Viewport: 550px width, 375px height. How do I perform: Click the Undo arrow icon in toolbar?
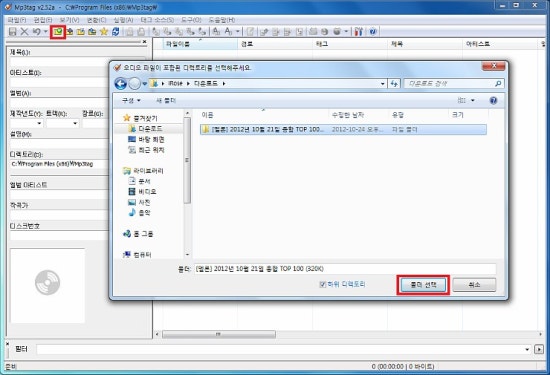click(36, 32)
